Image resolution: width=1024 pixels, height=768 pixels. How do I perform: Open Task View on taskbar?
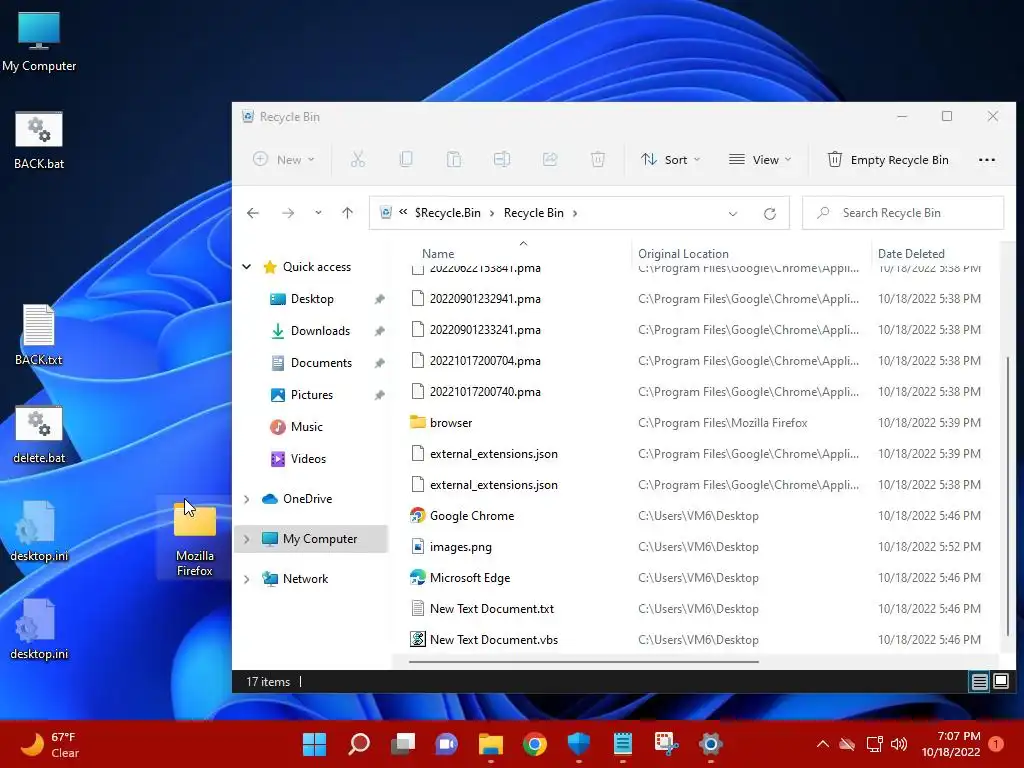click(403, 744)
